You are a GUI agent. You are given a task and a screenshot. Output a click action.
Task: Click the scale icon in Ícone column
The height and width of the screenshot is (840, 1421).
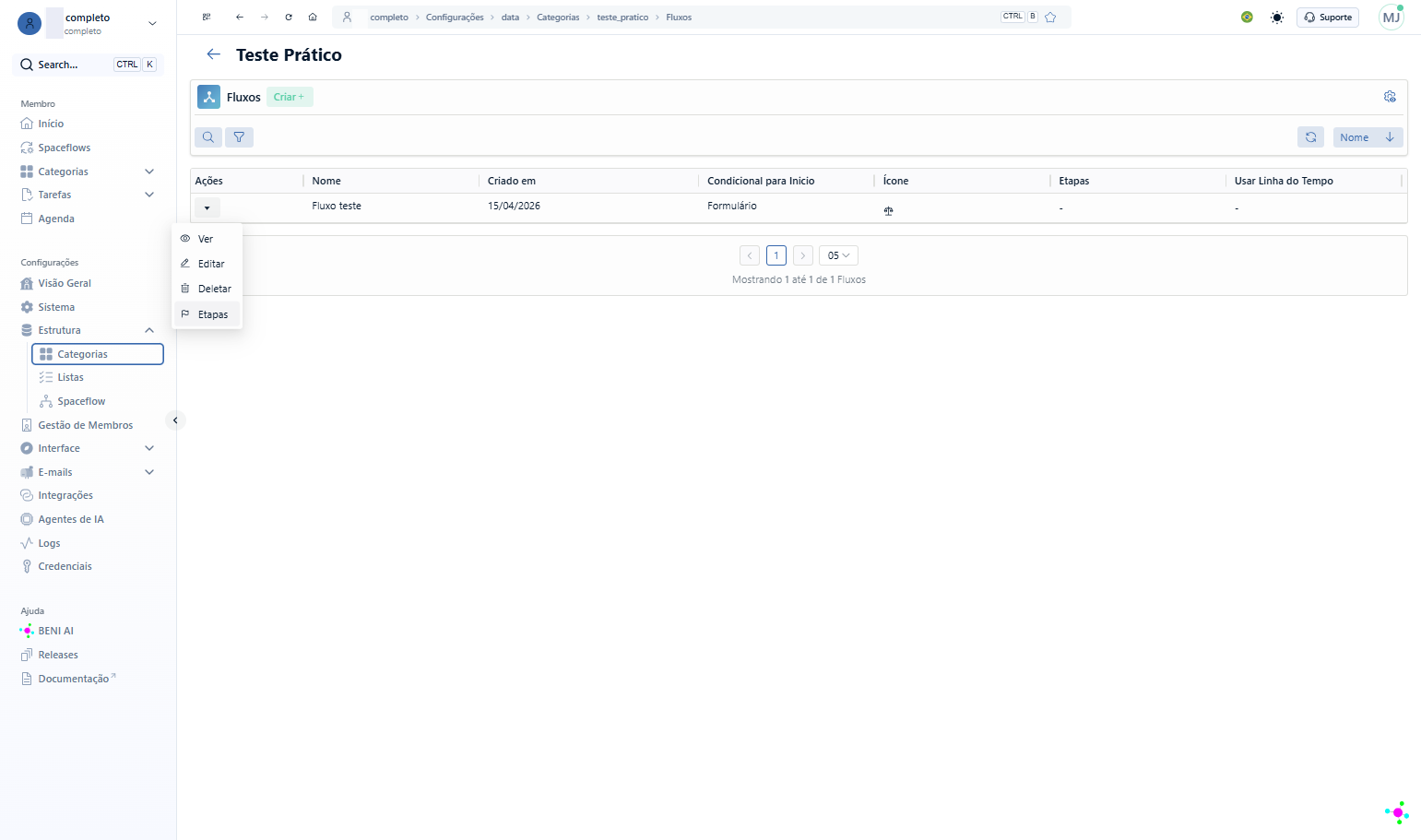point(889,211)
